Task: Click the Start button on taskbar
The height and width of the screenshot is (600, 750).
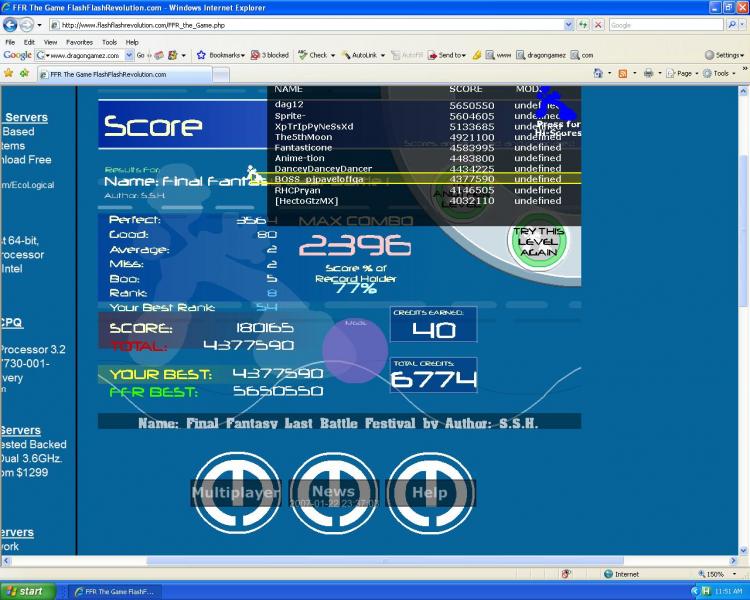Action: (x=28, y=591)
